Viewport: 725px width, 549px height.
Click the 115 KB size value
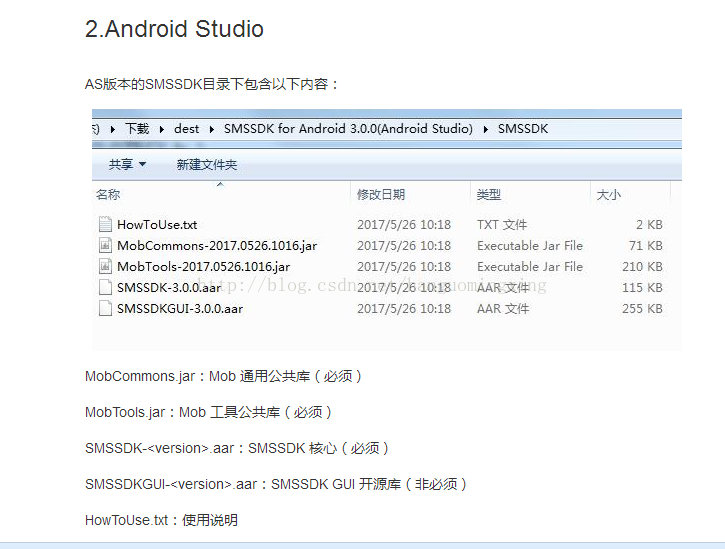coord(642,288)
